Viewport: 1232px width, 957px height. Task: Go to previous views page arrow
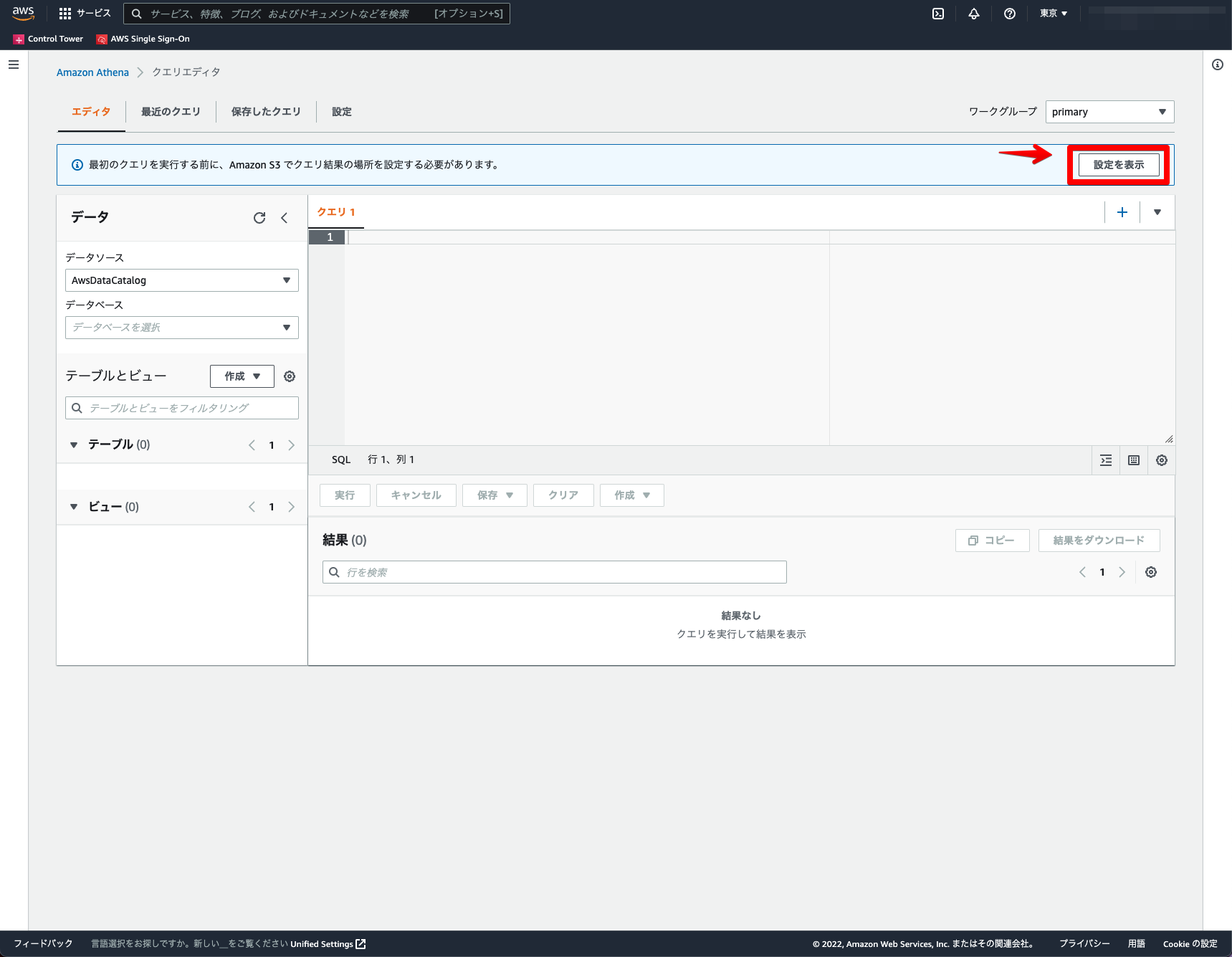click(252, 507)
